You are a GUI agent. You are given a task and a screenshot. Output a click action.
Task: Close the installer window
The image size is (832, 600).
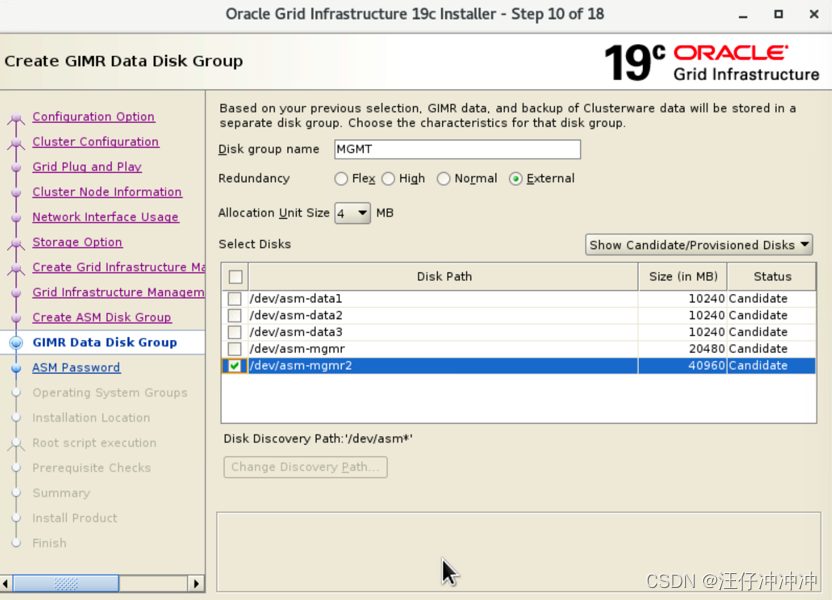coord(814,14)
